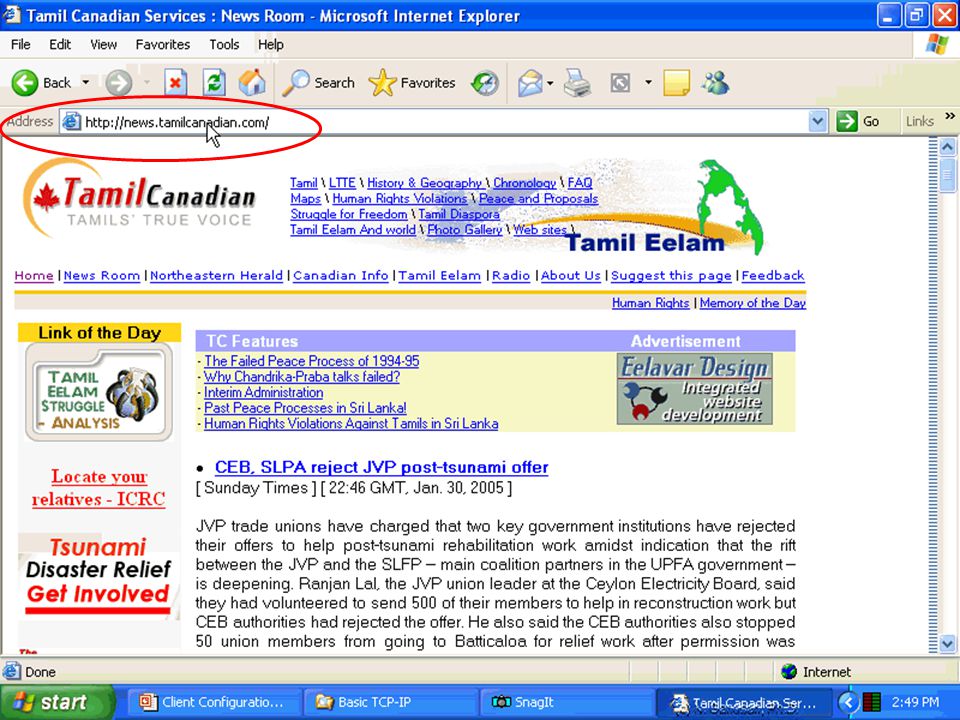Switch to Client Configuration taskbar window

(x=214, y=702)
